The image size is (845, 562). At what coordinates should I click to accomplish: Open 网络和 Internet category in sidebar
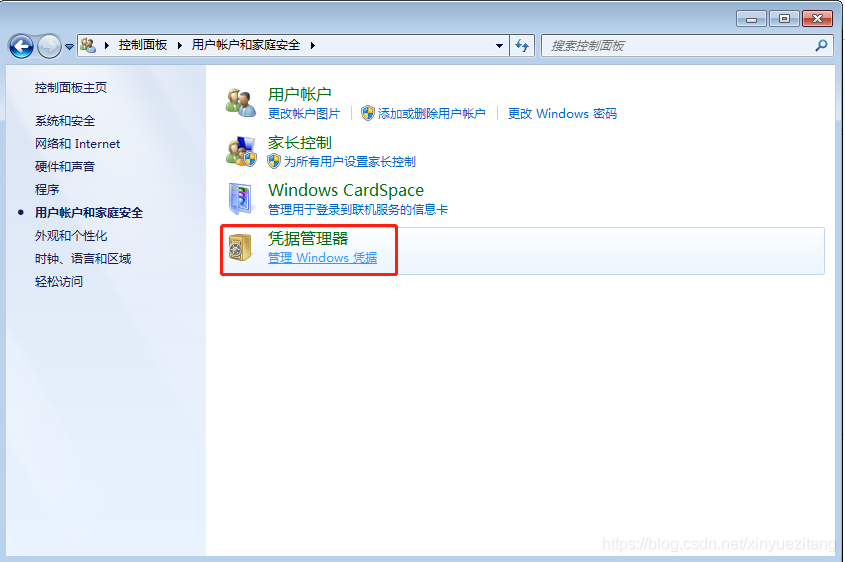pyautogui.click(x=78, y=144)
